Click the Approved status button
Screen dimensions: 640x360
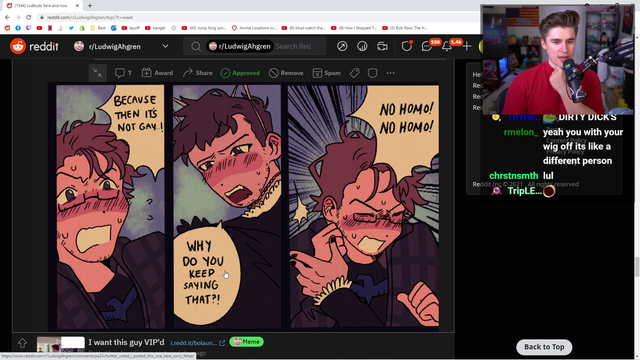tap(240, 73)
